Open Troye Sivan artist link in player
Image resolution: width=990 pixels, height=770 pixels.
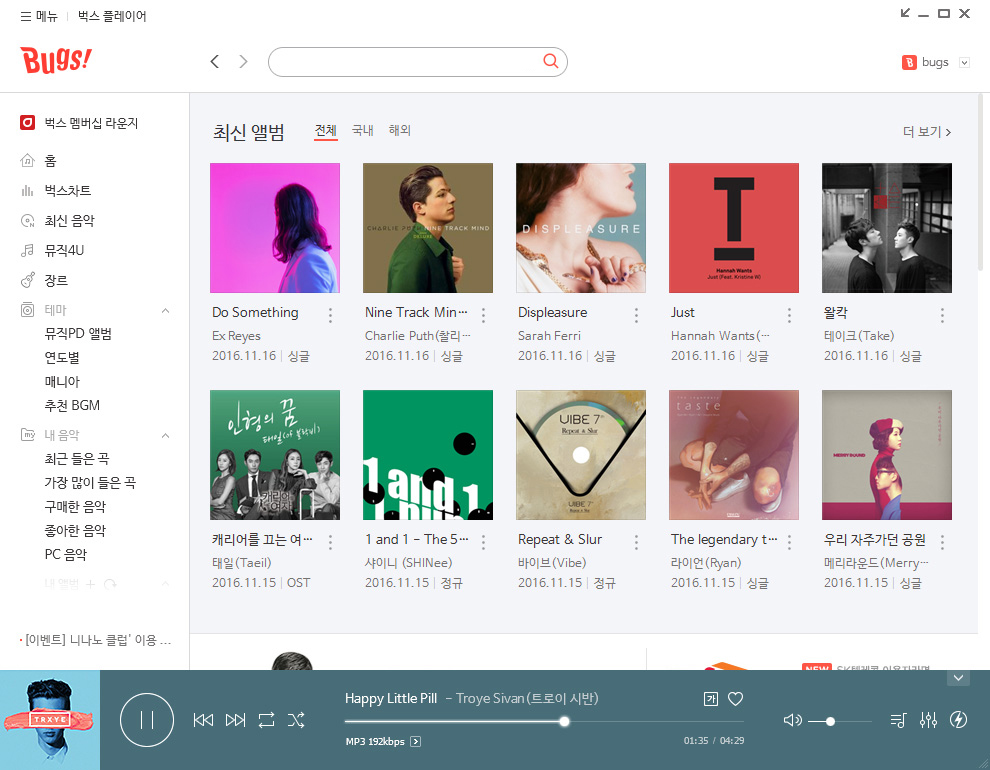click(527, 699)
